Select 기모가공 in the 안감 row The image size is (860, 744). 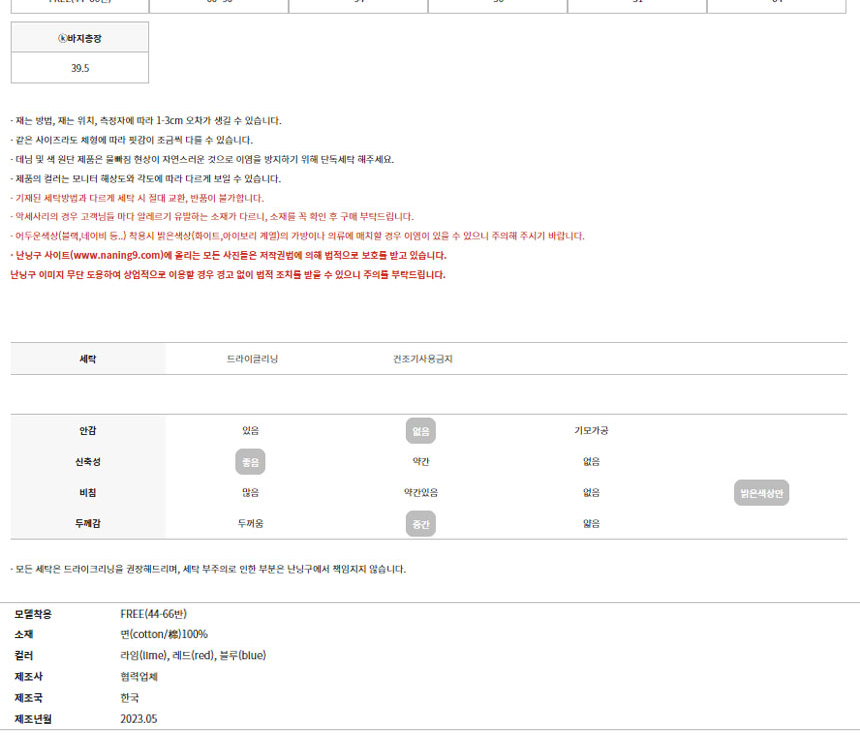tap(591, 431)
